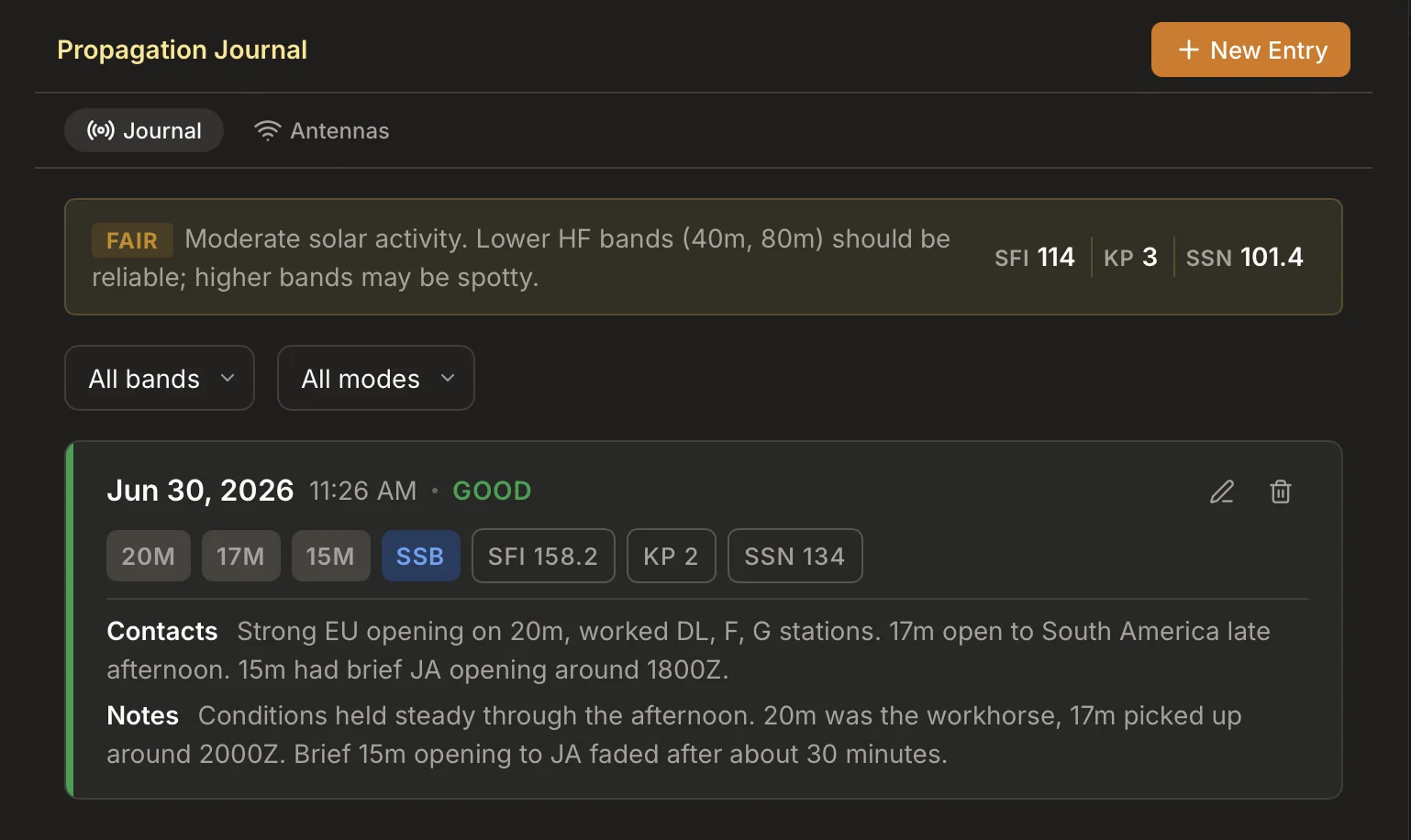Screen dimensions: 1411x840
Task: Click the FAIR conditions badge
Action: point(132,240)
